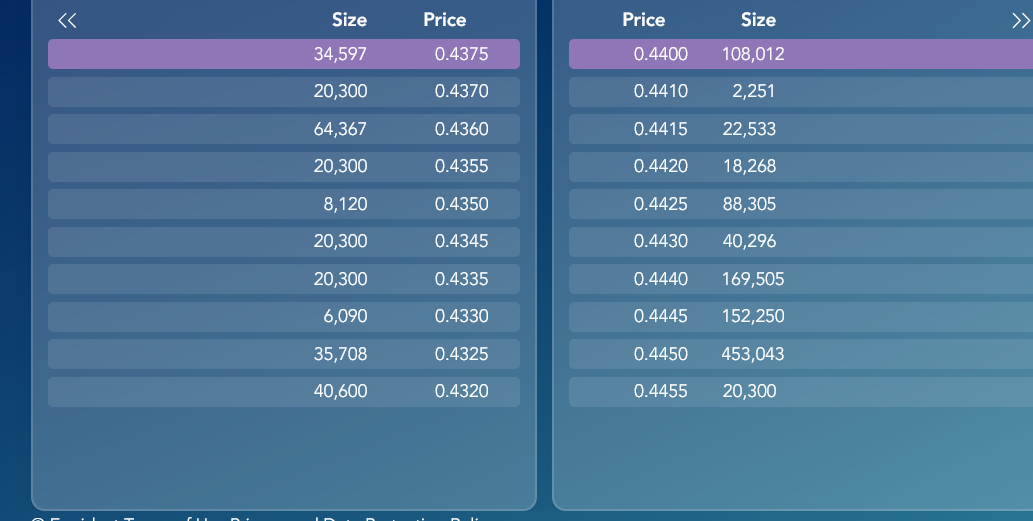Click bid row with size 64,367
Screen dimensions: 1033x521
coord(284,129)
